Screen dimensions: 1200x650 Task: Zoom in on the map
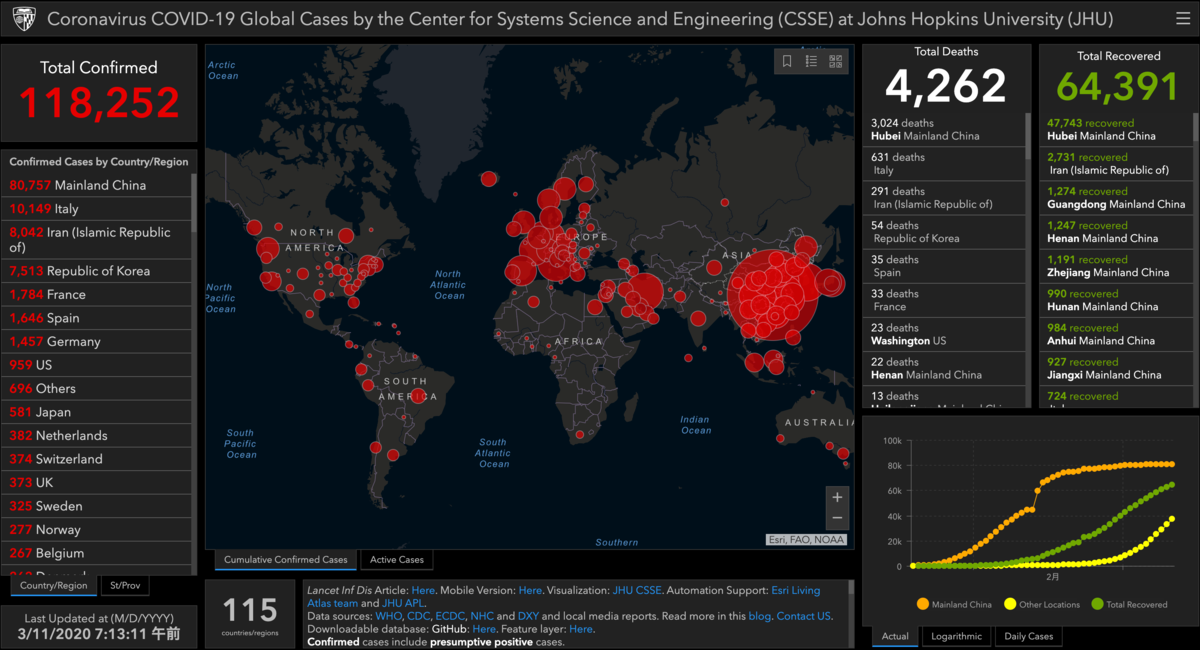coord(837,497)
